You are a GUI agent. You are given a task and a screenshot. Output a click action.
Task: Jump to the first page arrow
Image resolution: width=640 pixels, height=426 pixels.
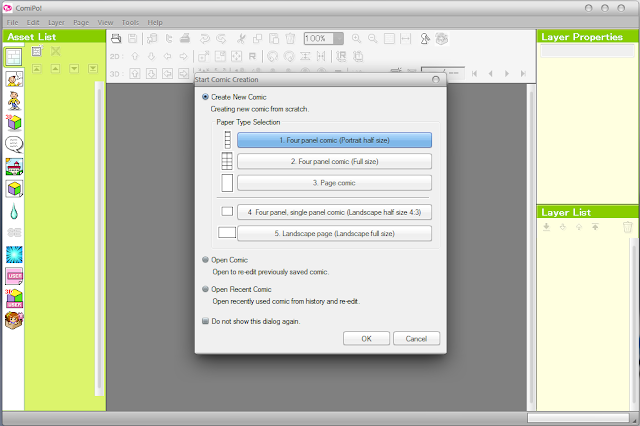tap(474, 73)
